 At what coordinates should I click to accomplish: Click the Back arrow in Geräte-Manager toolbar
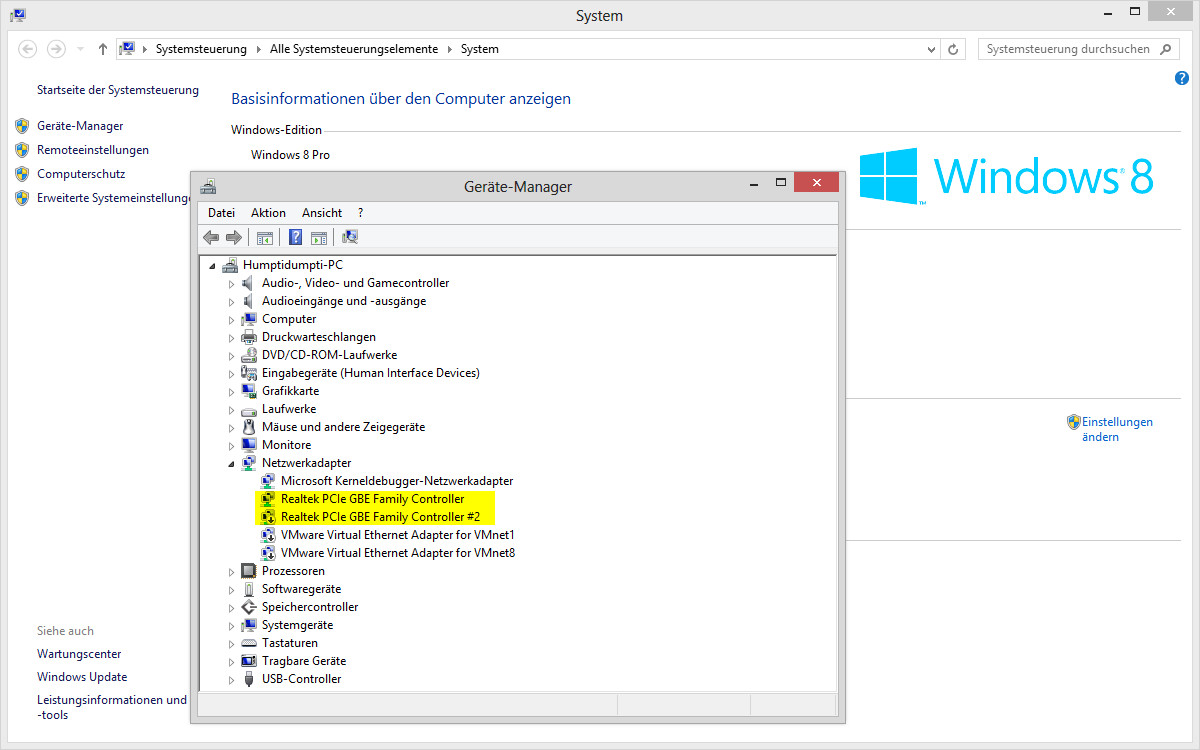click(211, 237)
